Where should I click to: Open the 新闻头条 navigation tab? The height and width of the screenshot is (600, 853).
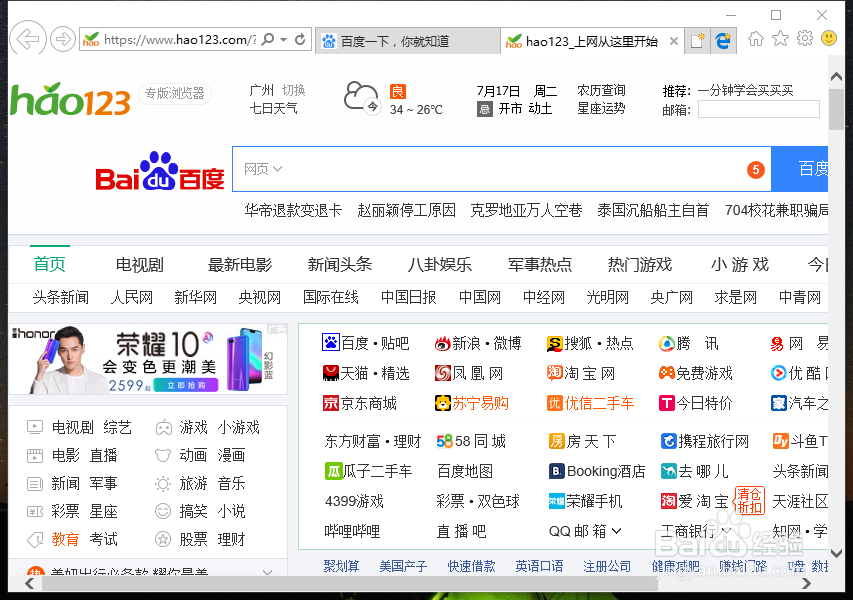point(339,264)
